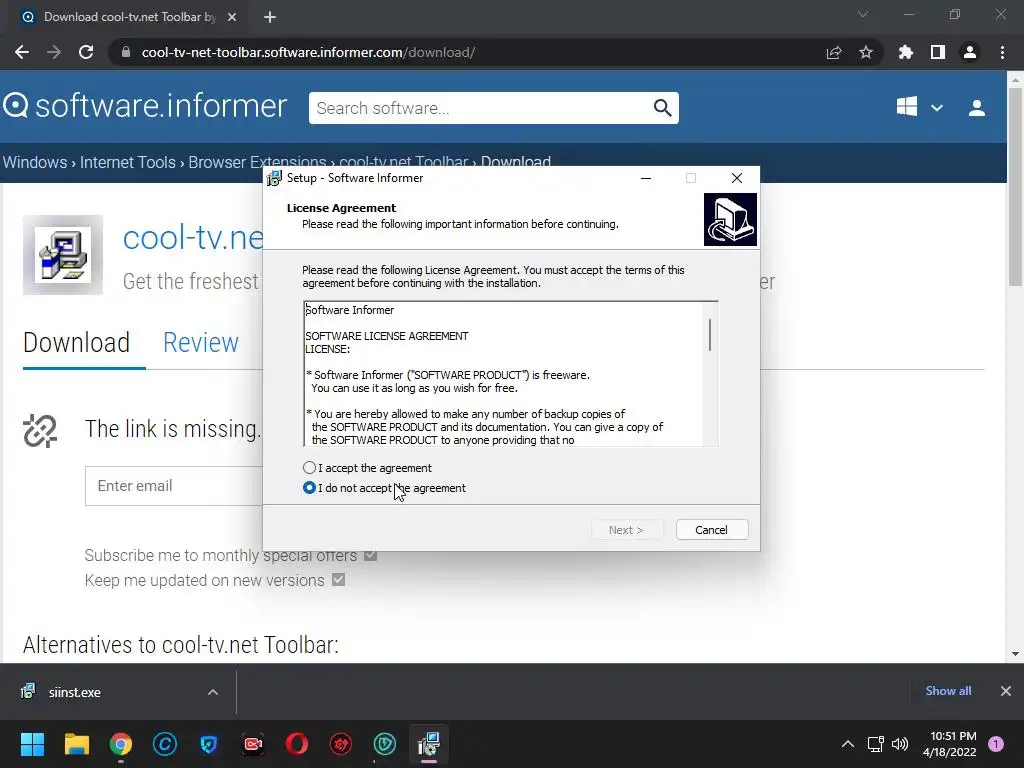Close the Setup - Software Informer dialog

click(737, 178)
